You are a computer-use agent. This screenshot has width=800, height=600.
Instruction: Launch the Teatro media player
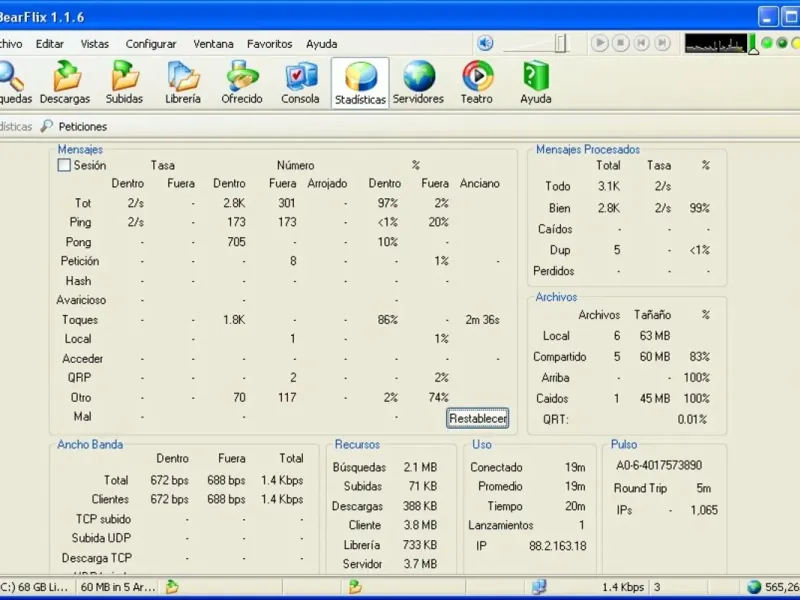477,82
